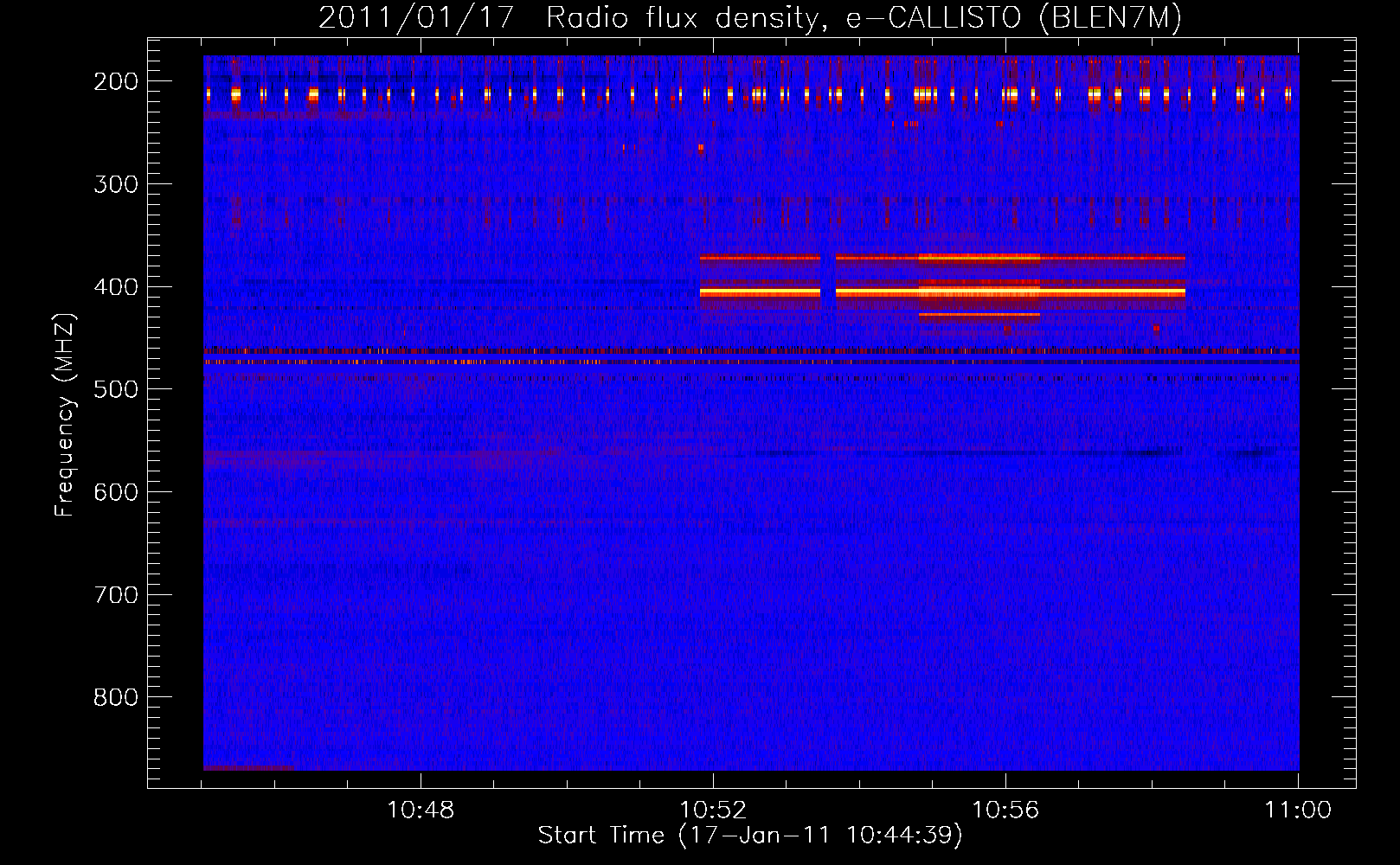This screenshot has width=1400, height=865.
Task: Click the 'Frequency (MHZ)' axis label
Action: (x=65, y=415)
